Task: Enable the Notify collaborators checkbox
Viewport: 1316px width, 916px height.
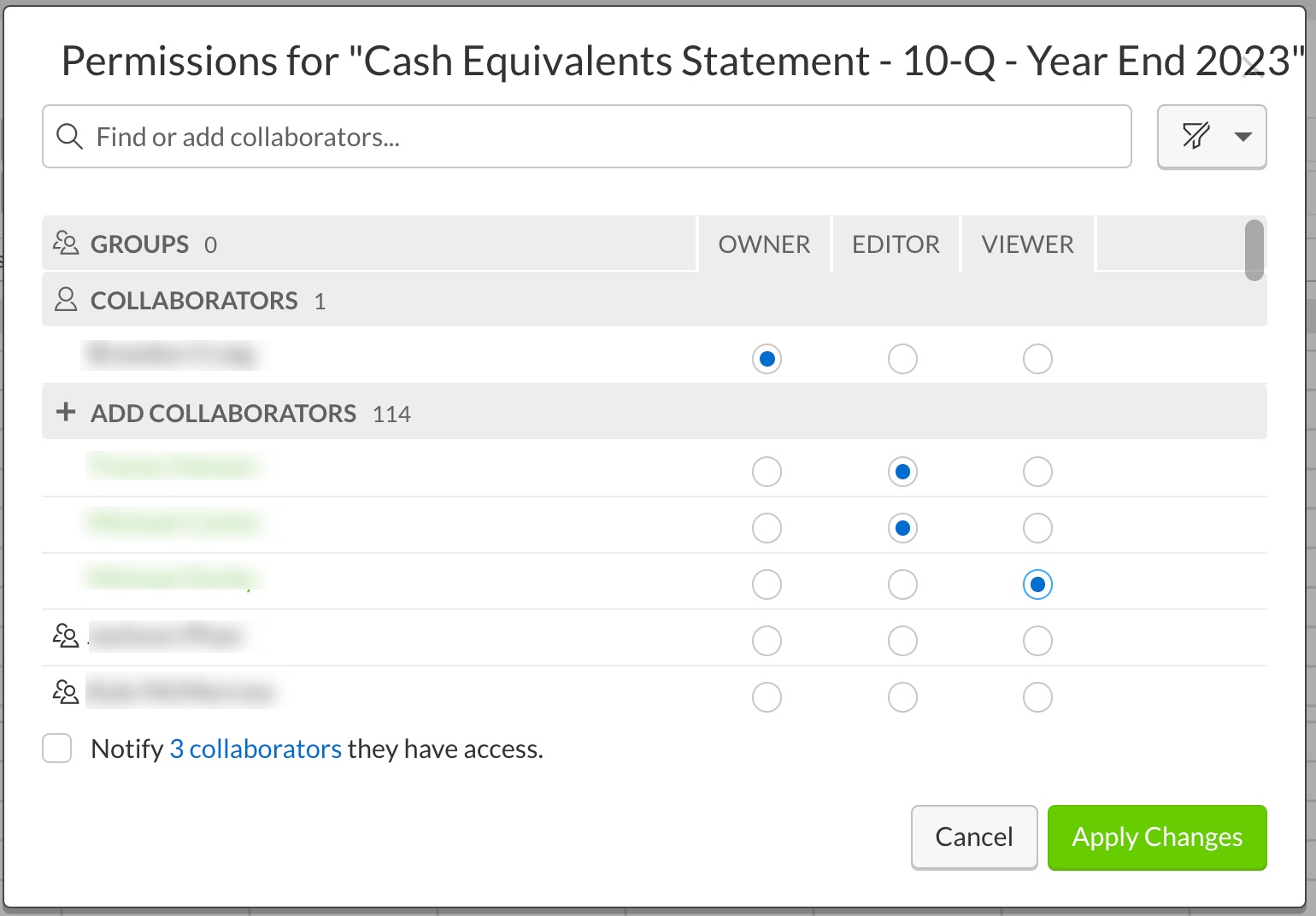Action: pyautogui.click(x=57, y=749)
